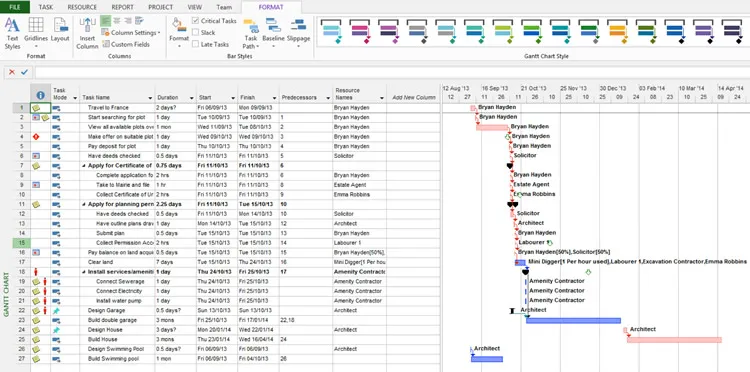Switch to the TASK ribbon tab
The height and width of the screenshot is (372, 750).
click(46, 7)
